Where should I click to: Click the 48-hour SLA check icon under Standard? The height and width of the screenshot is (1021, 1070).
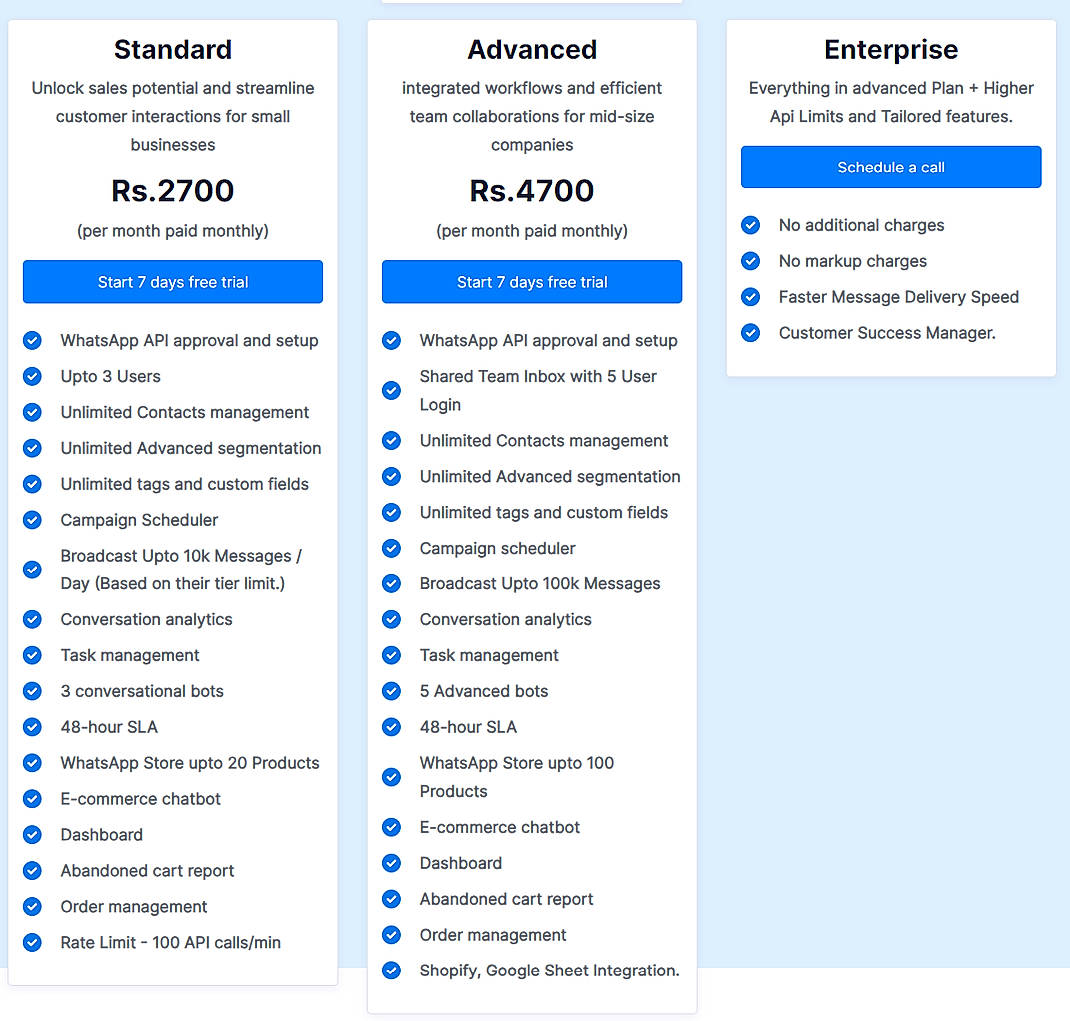32,727
